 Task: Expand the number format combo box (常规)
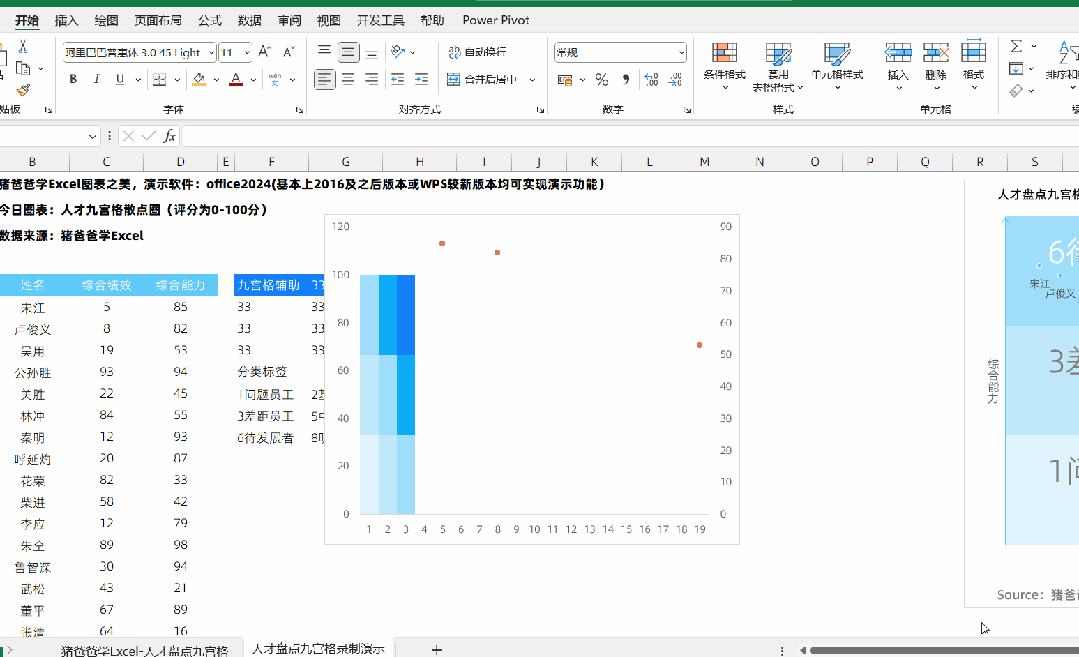click(x=681, y=52)
